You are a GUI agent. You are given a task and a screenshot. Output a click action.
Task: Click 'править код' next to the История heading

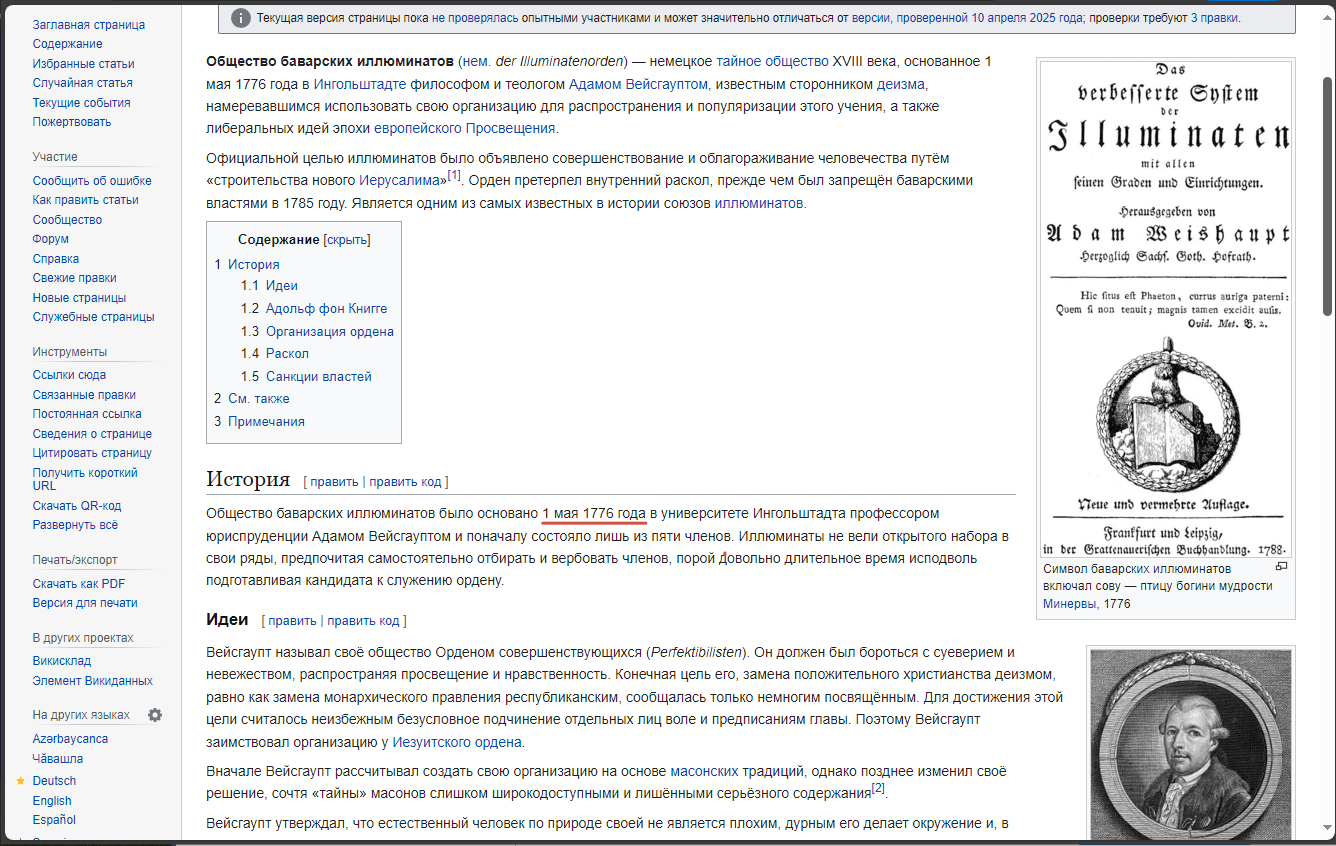[405, 482]
